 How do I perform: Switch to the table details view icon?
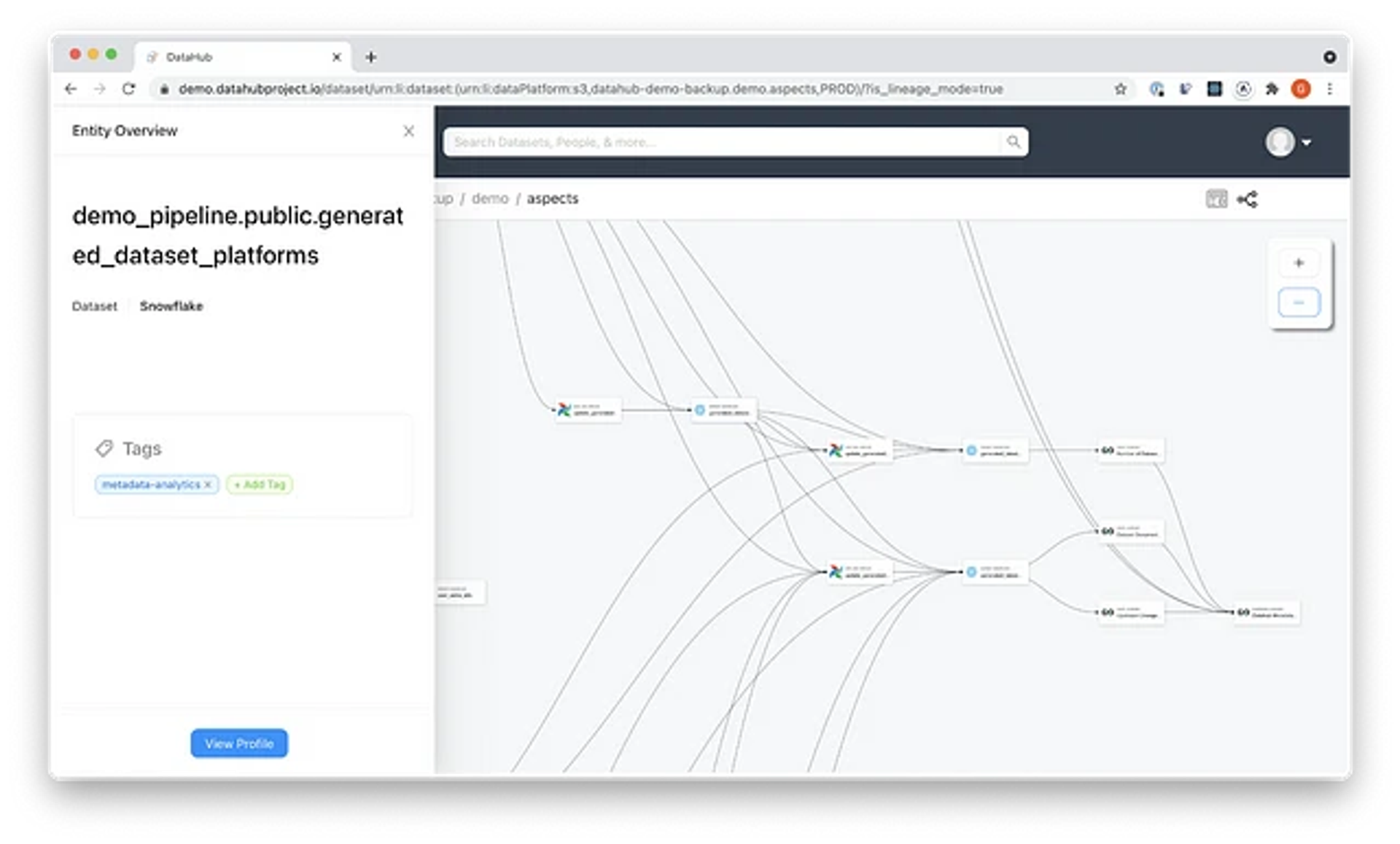click(x=1216, y=199)
